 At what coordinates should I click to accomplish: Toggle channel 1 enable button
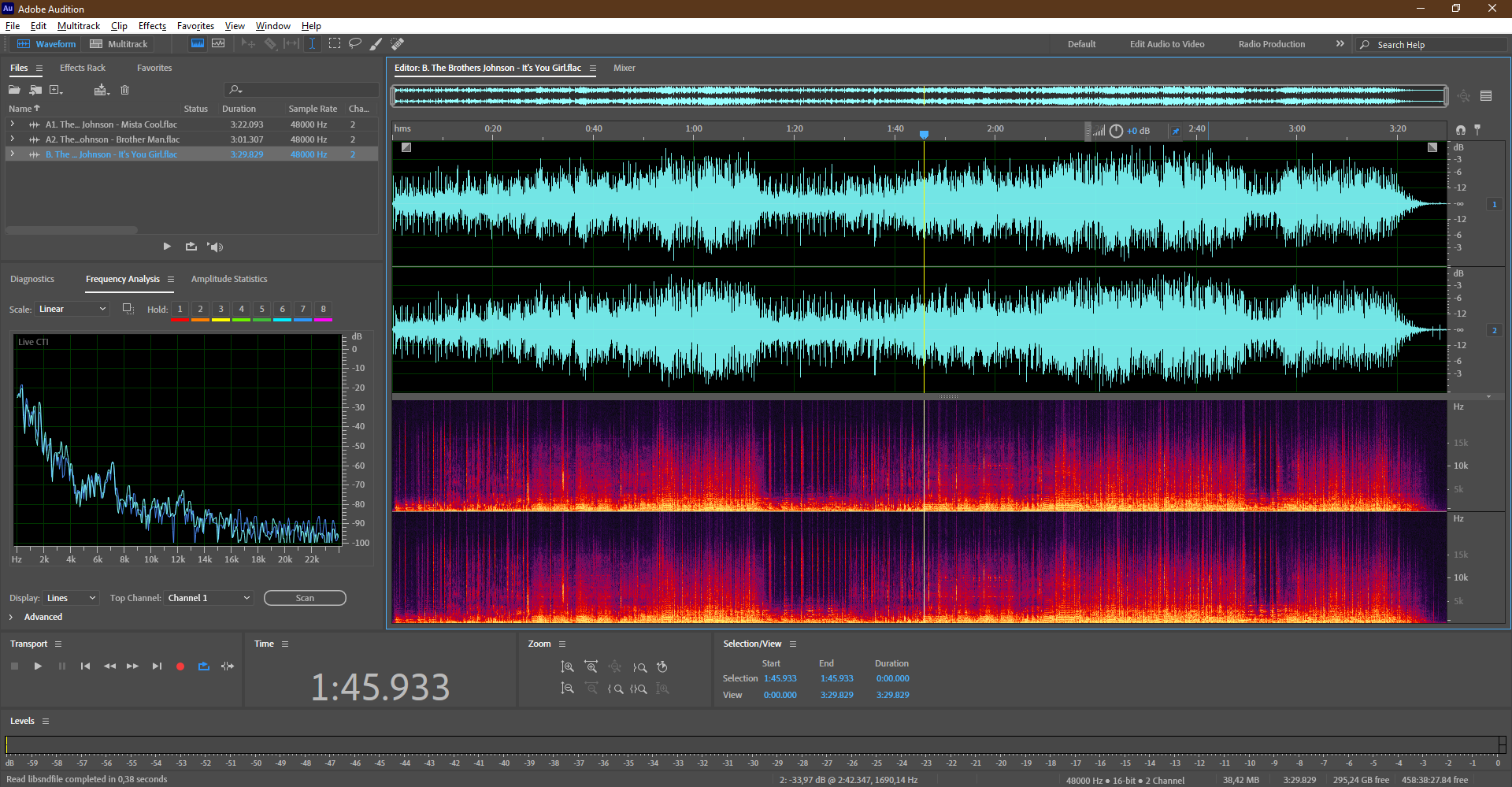(x=1494, y=205)
